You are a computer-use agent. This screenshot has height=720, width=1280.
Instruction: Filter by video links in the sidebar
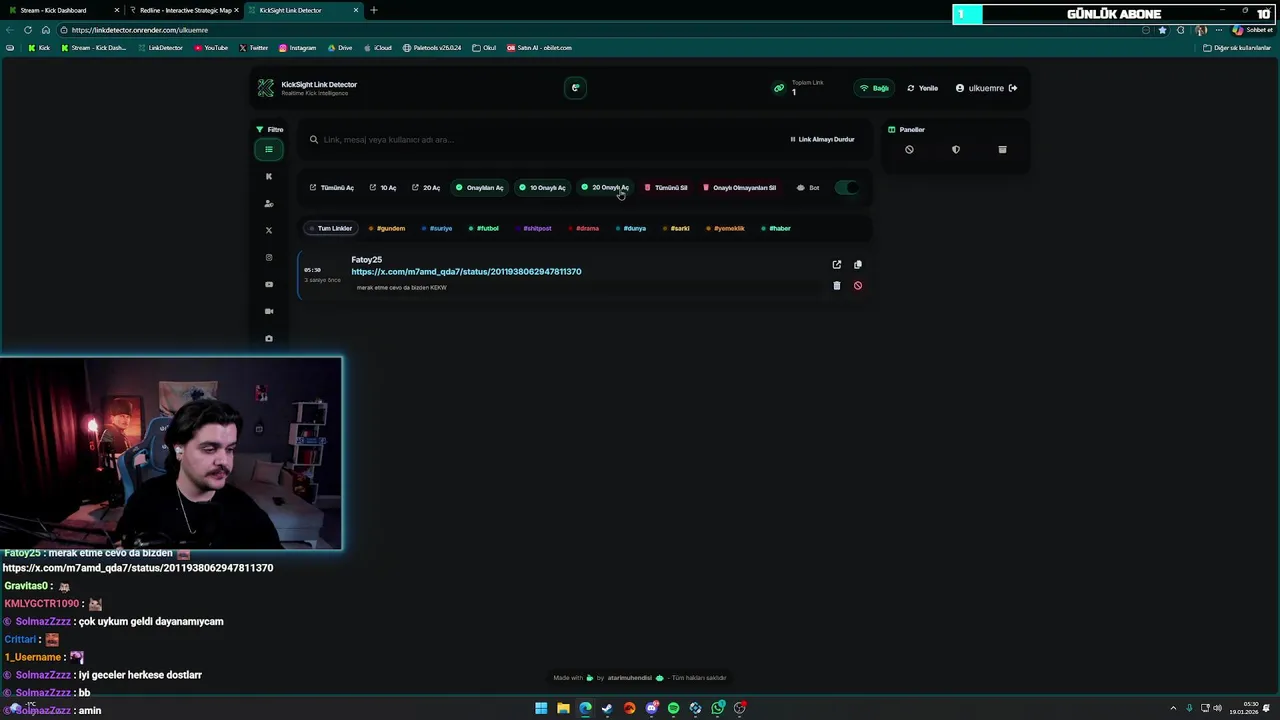pos(268,311)
